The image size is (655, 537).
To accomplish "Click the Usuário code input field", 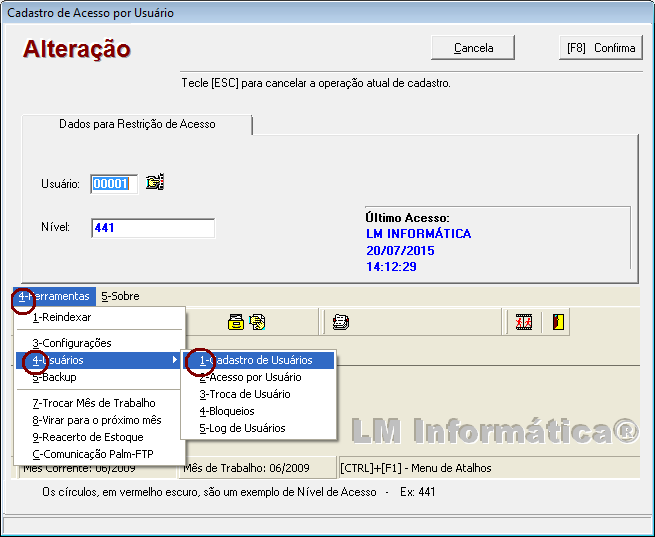I will [113, 183].
